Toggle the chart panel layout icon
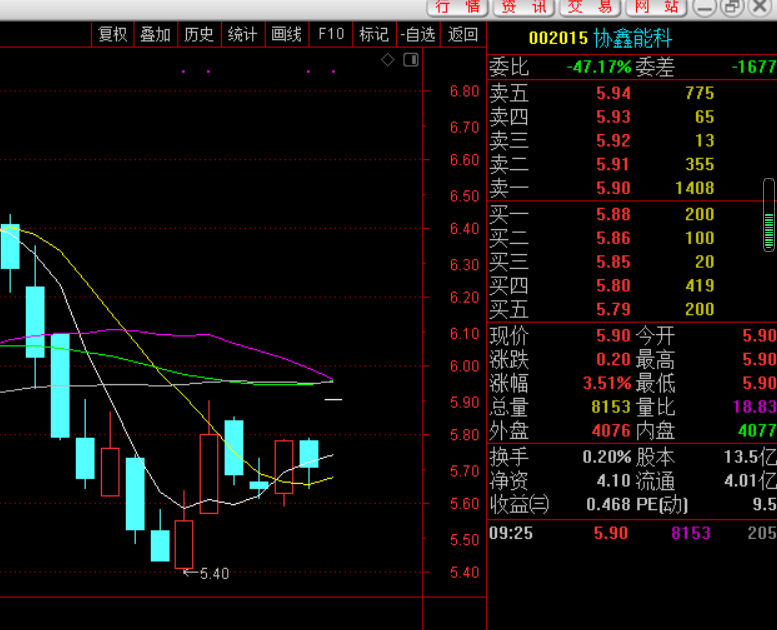Image resolution: width=777 pixels, height=630 pixels. click(410, 60)
